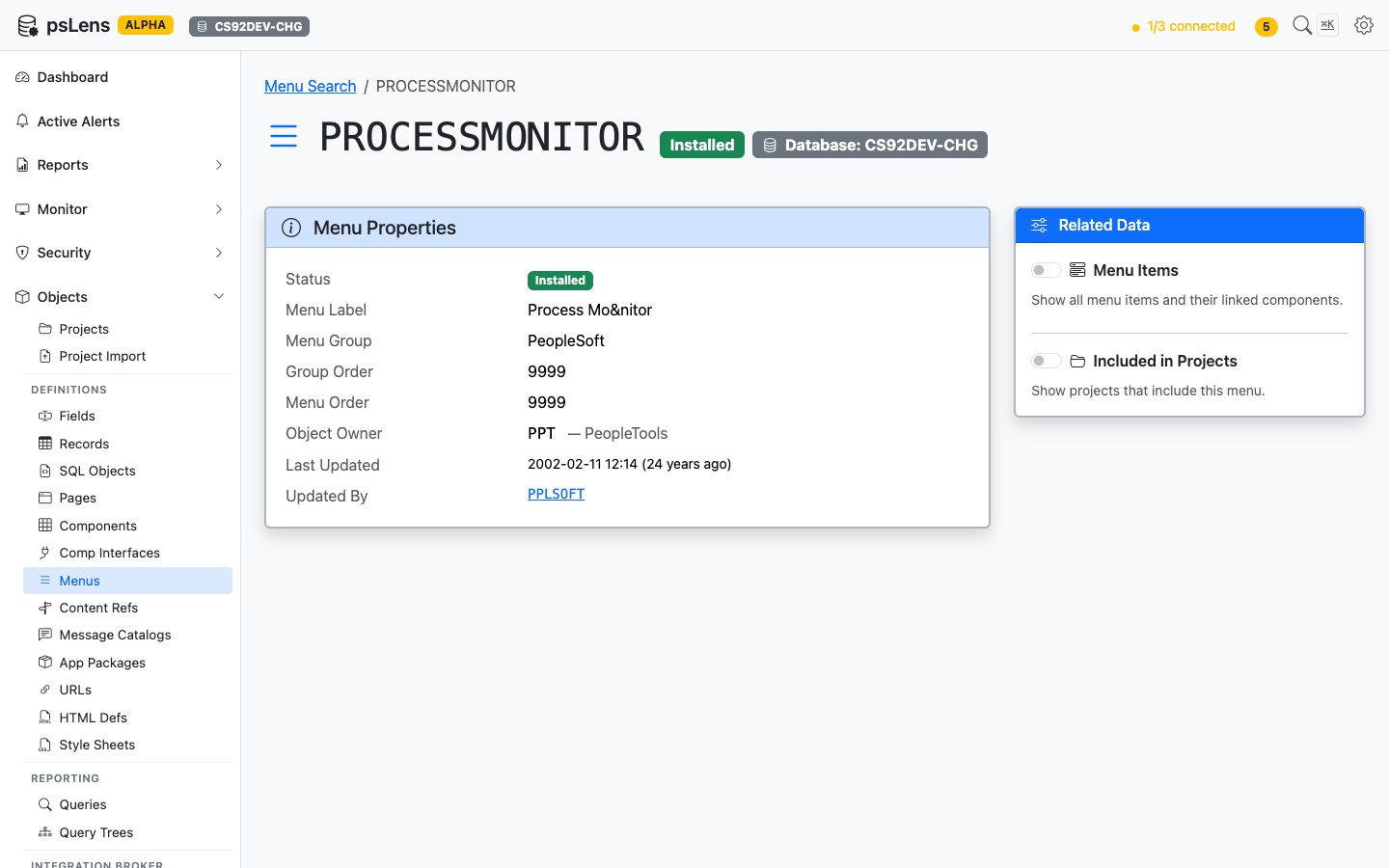Select Menus in the Definitions list
The height and width of the screenshot is (868, 1389).
tap(127, 581)
